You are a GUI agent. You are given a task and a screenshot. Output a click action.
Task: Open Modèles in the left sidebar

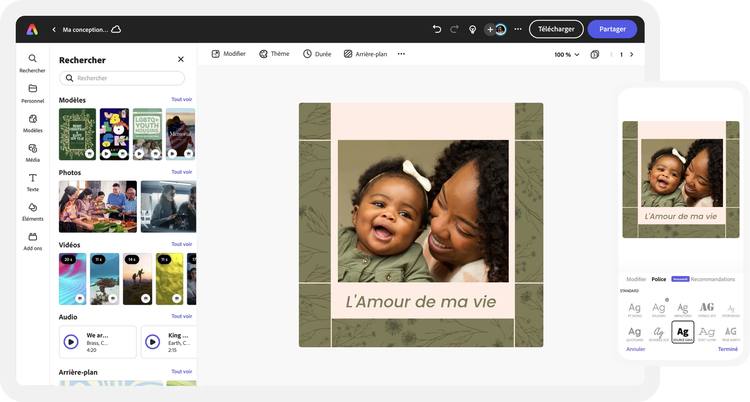pyautogui.click(x=33, y=123)
